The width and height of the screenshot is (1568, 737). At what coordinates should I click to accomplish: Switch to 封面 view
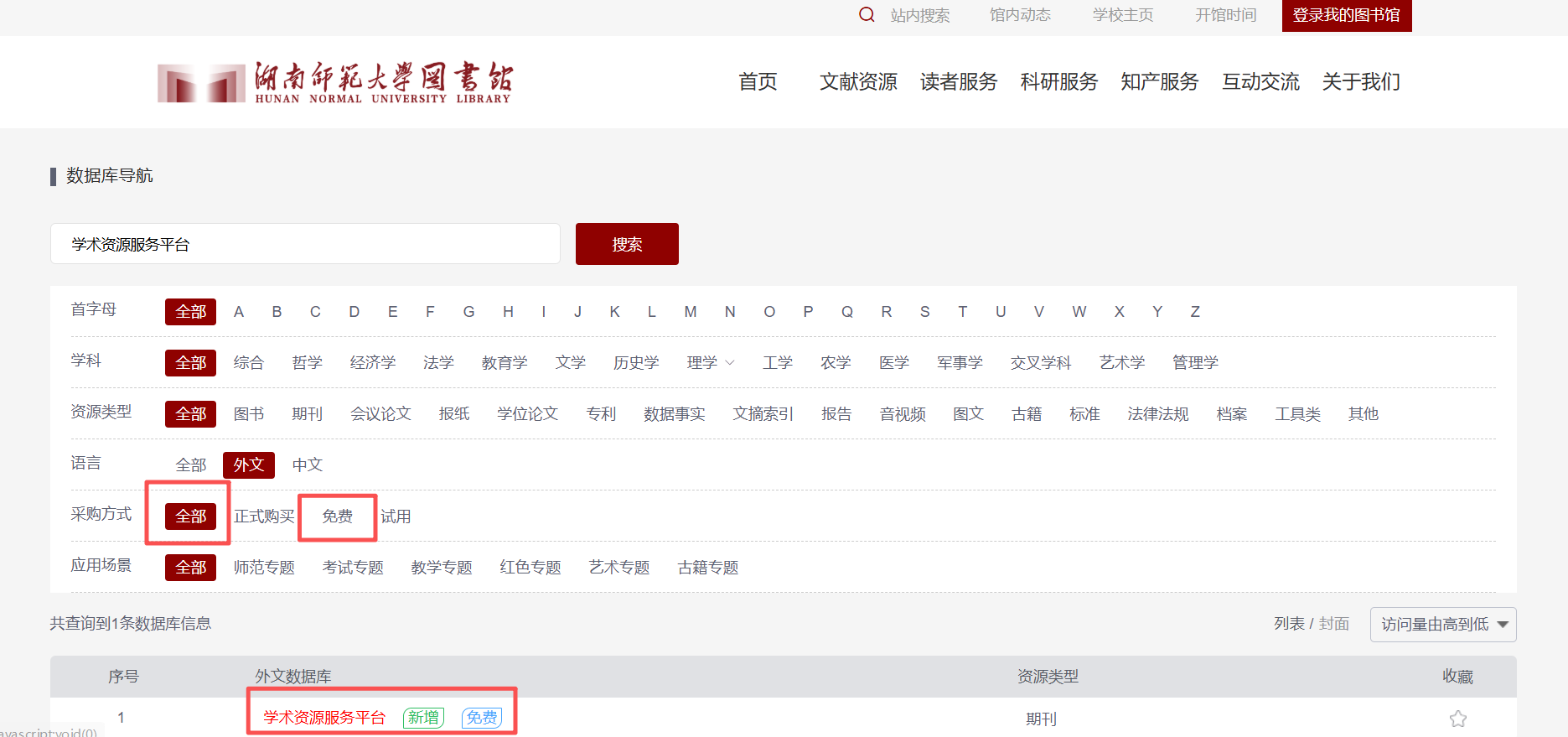tap(1334, 624)
